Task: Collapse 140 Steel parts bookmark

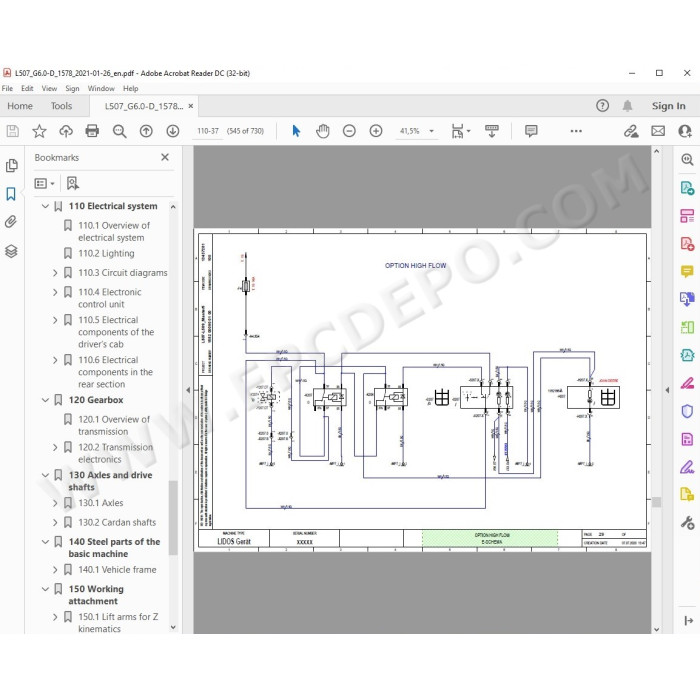Action: coord(45,542)
